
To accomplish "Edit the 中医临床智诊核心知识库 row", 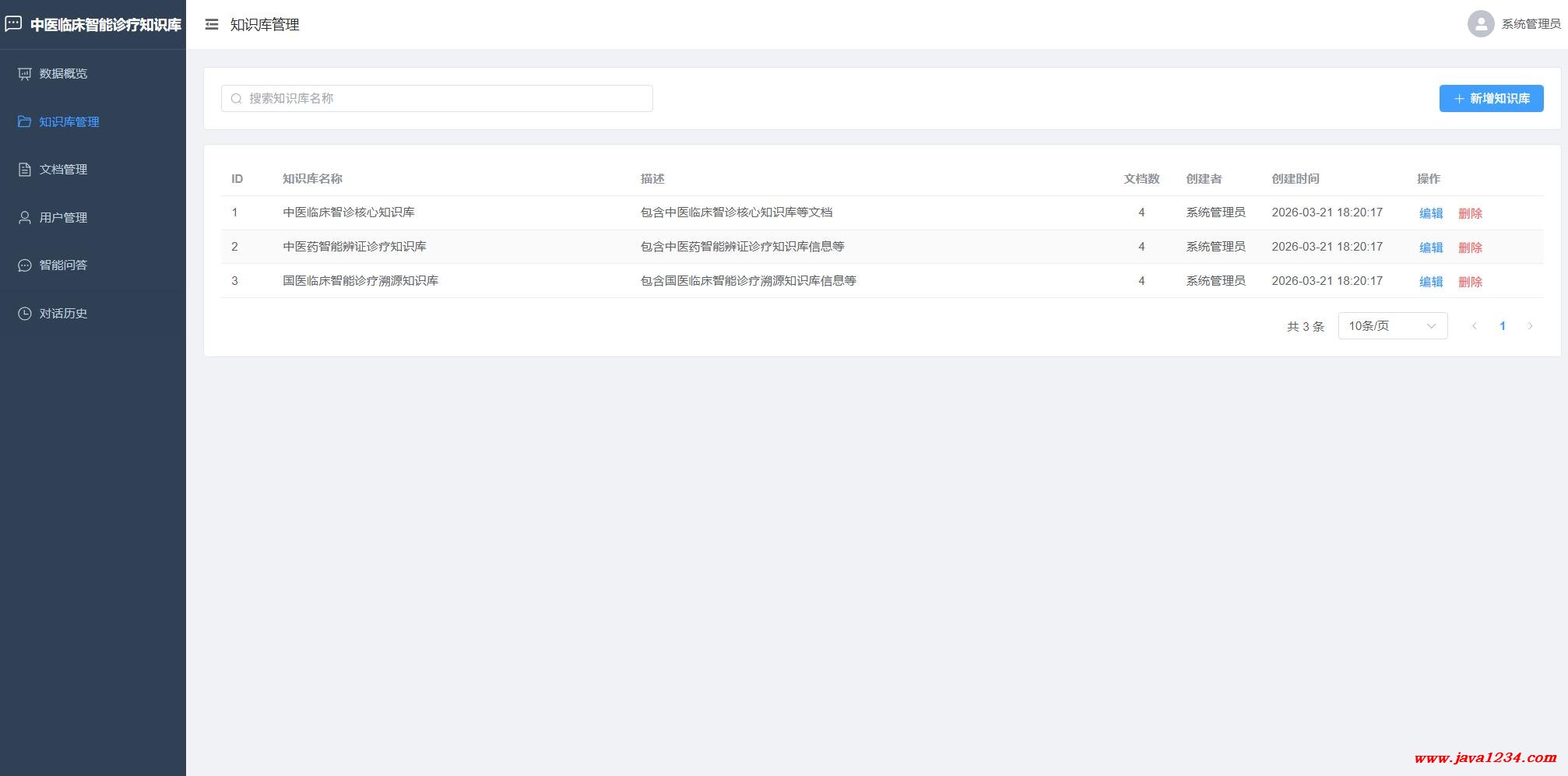I will click(1430, 213).
